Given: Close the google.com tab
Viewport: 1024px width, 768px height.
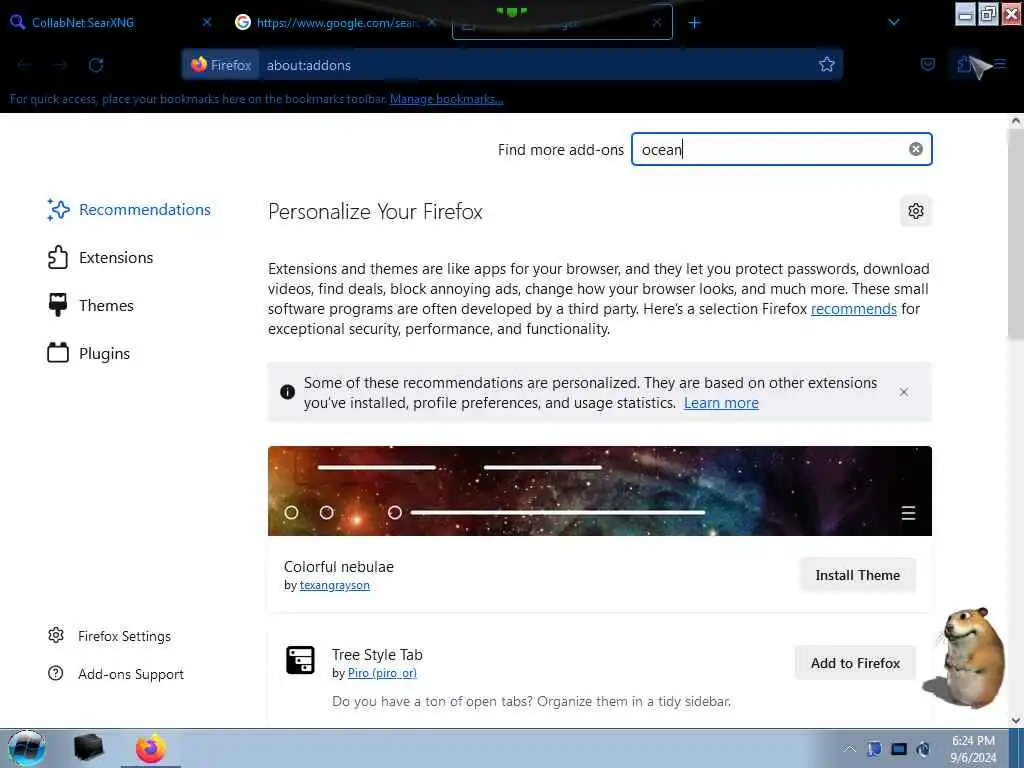Looking at the screenshot, I should point(432,22).
